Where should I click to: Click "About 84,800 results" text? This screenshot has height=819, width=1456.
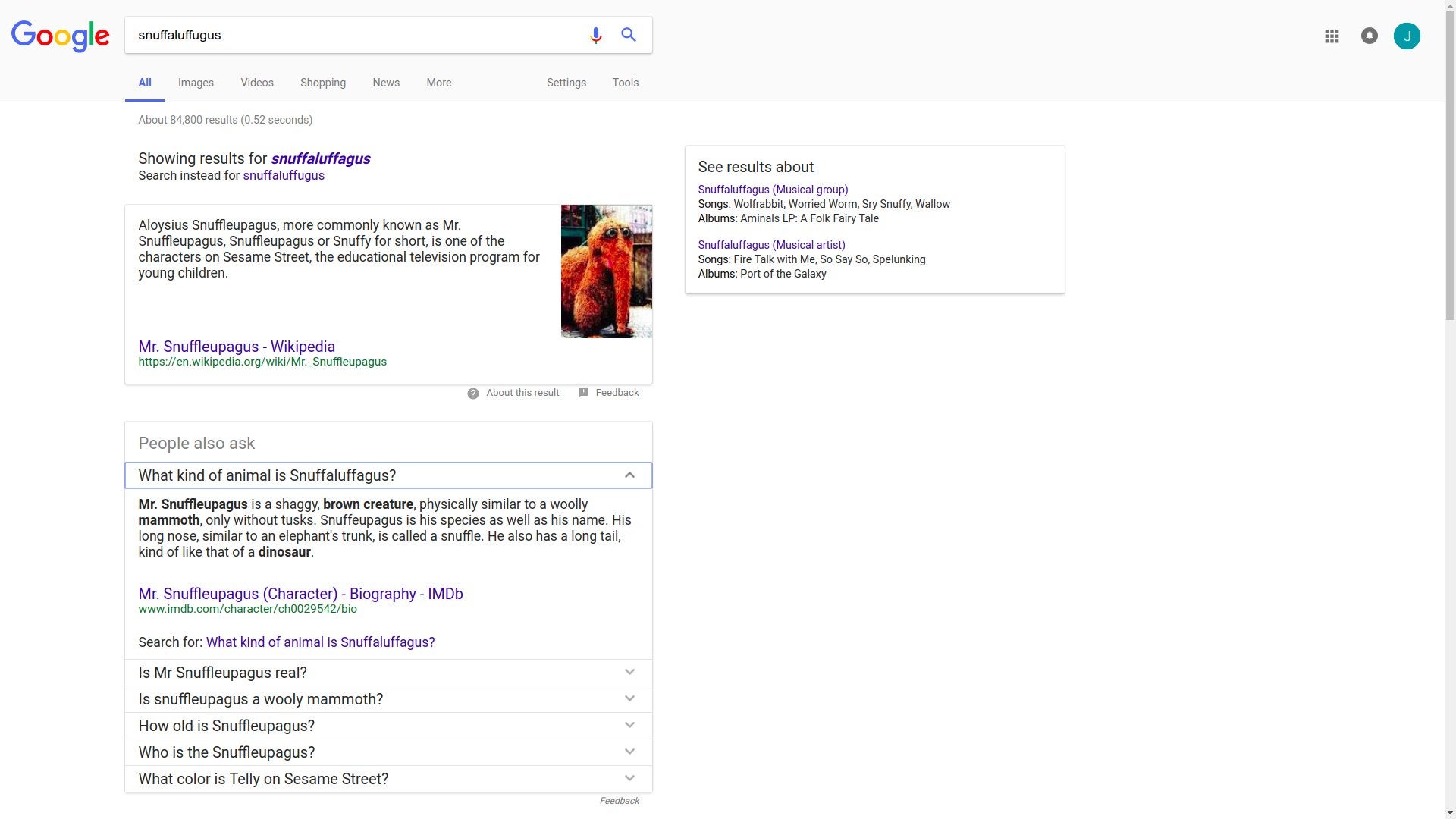coord(225,120)
